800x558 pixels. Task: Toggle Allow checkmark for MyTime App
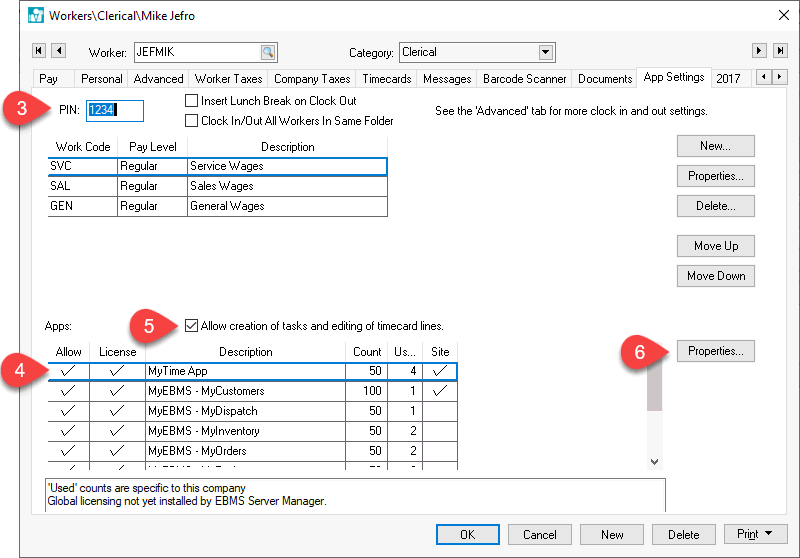pos(68,371)
